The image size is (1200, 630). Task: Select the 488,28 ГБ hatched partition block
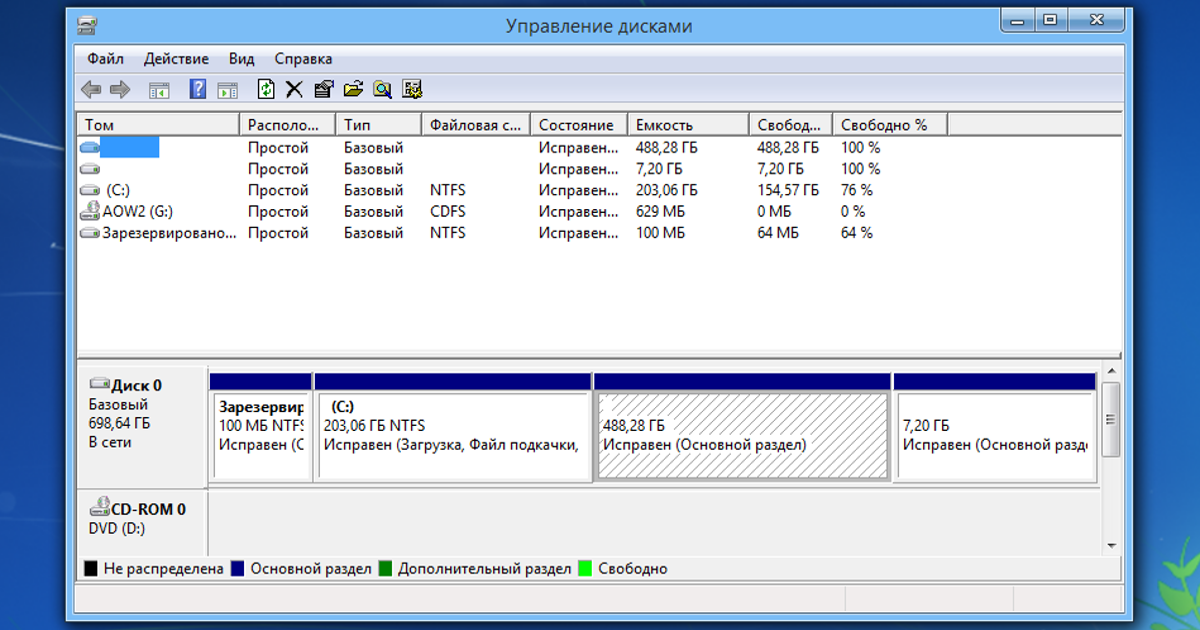pos(741,436)
